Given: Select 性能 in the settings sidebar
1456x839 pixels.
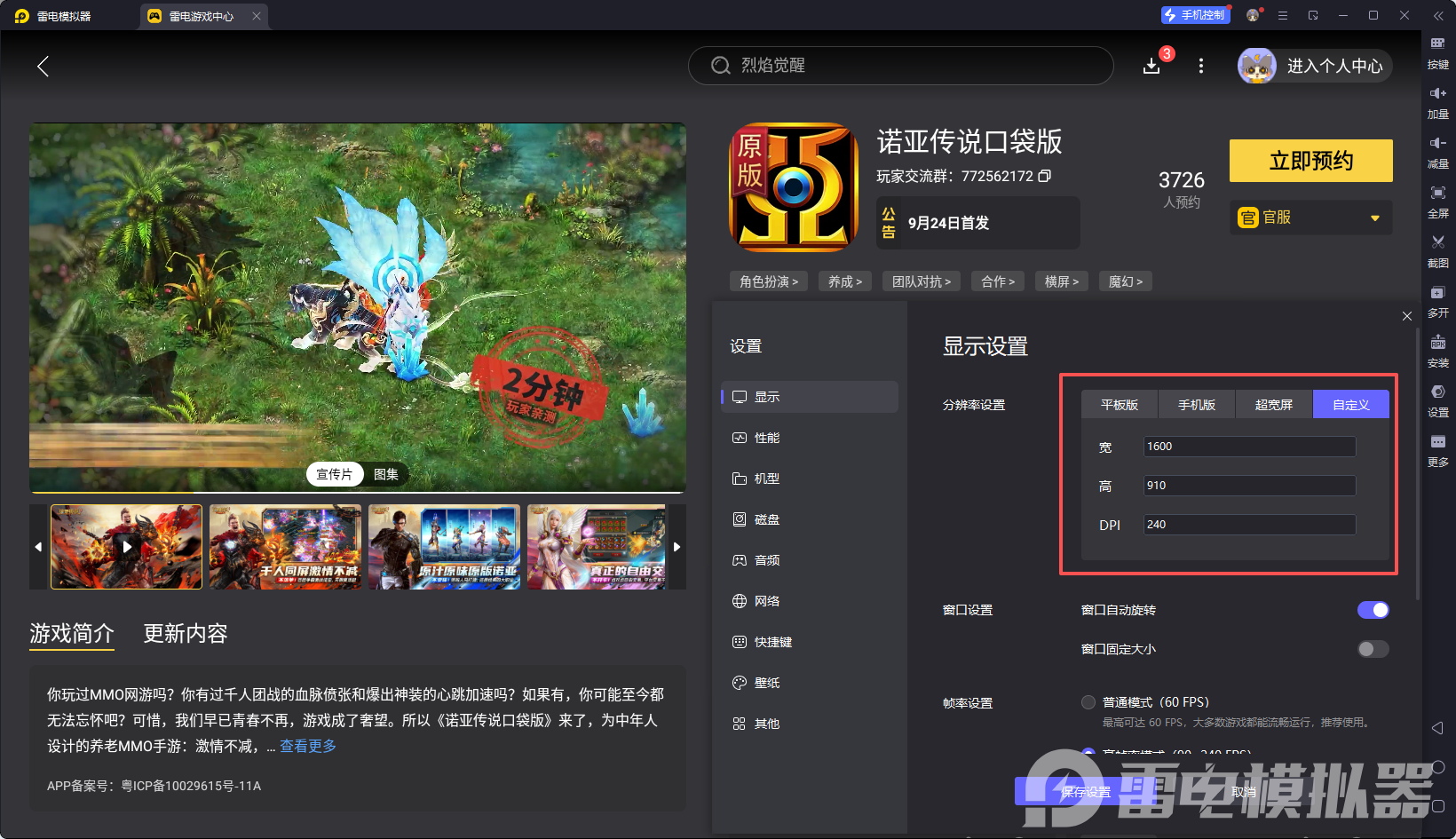Looking at the screenshot, I should pyautogui.click(x=810, y=438).
